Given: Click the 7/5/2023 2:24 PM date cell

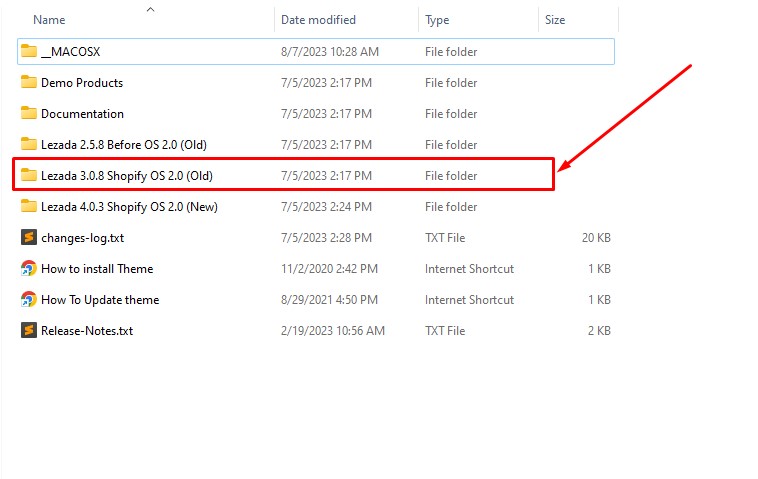Looking at the screenshot, I should [326, 207].
